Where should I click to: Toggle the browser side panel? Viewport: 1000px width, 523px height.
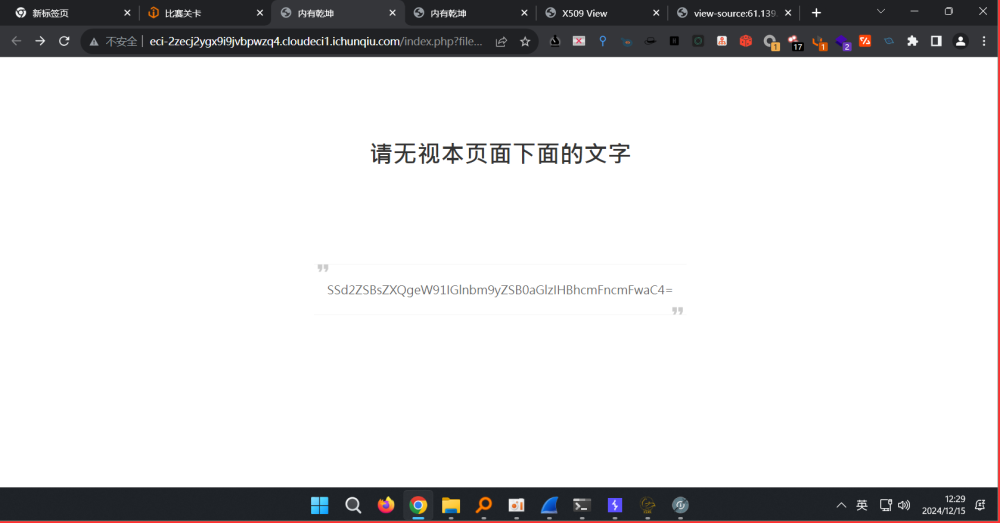[936, 41]
